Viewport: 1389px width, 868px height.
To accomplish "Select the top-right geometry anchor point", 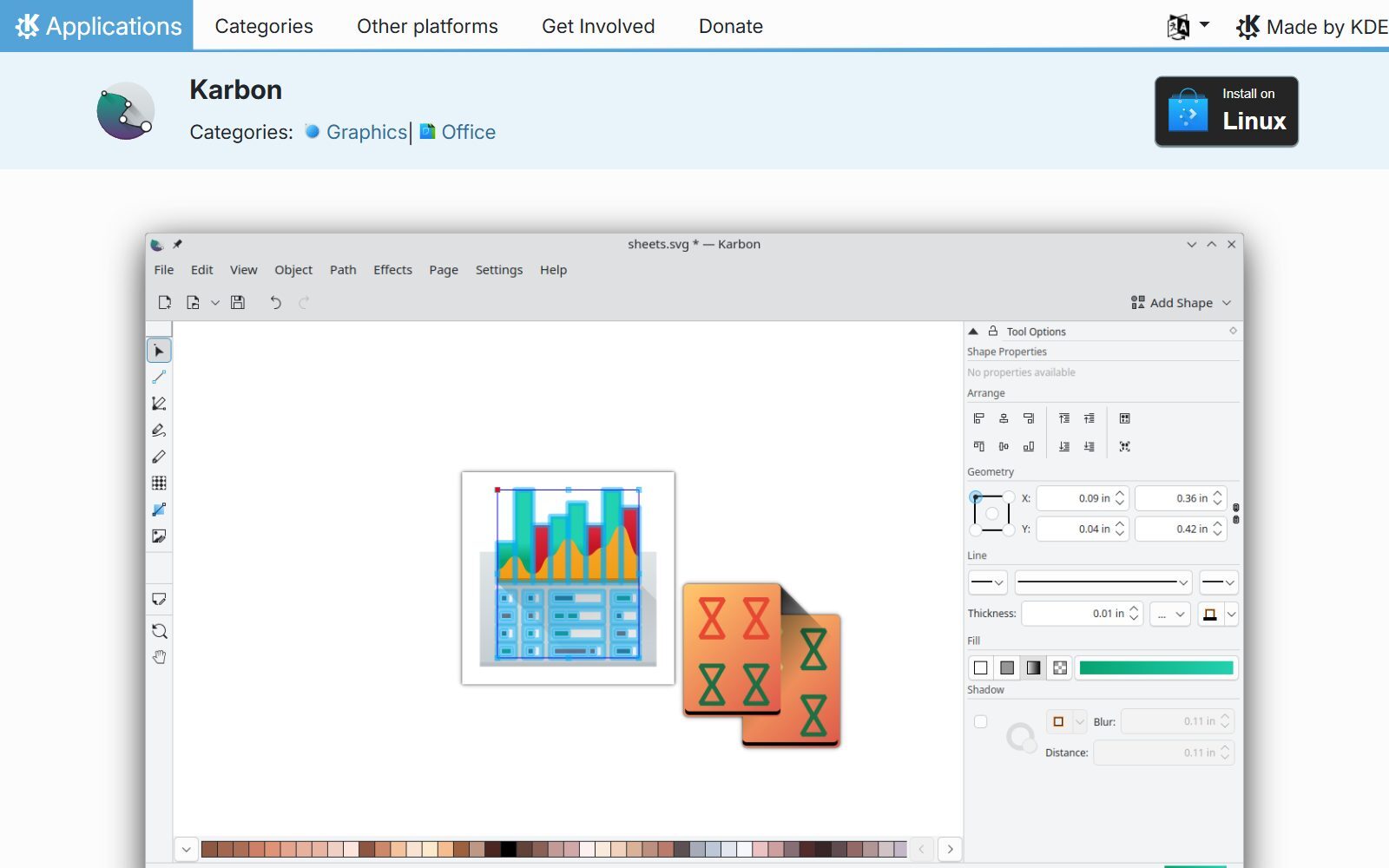I will [1009, 497].
